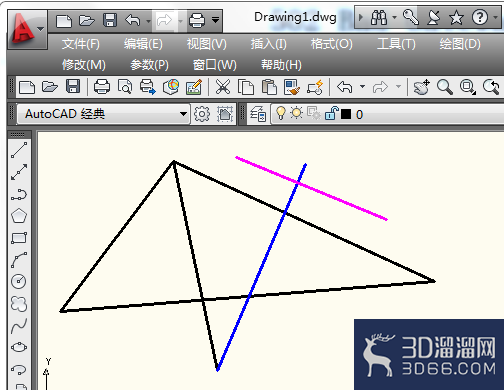Click New in the quick access toolbar
This screenshot has width=504, height=390.
pos(64,20)
